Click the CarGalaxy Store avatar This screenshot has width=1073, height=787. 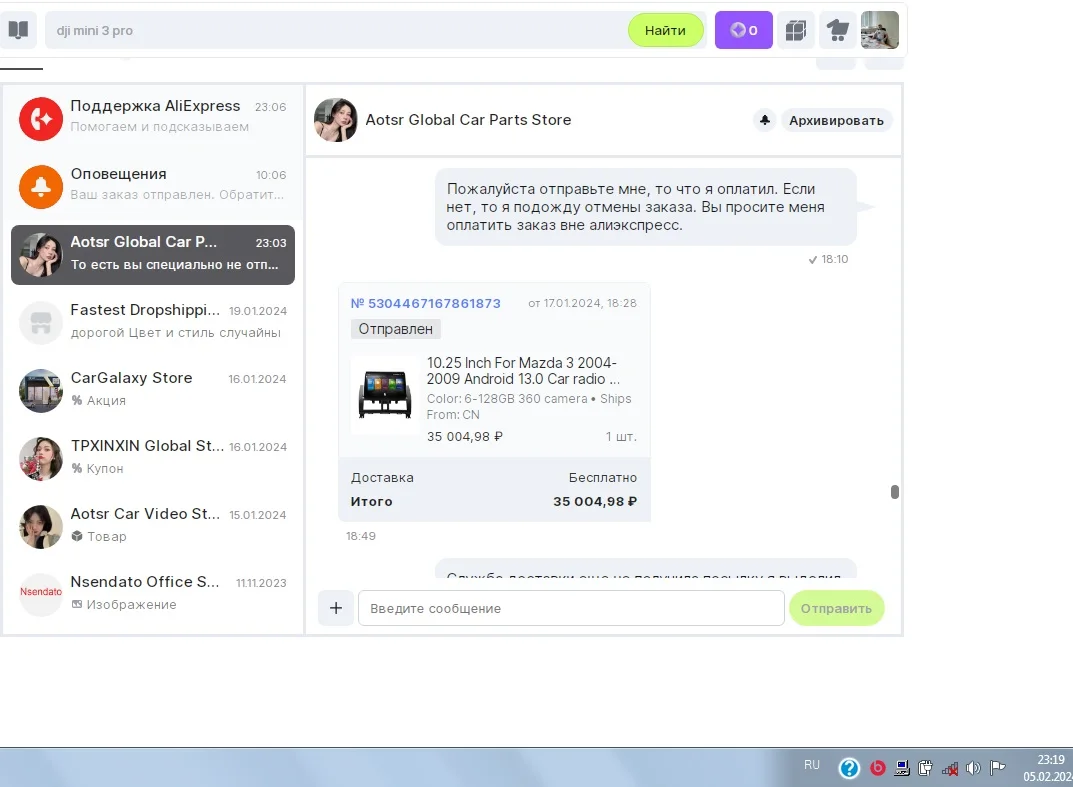(41, 390)
